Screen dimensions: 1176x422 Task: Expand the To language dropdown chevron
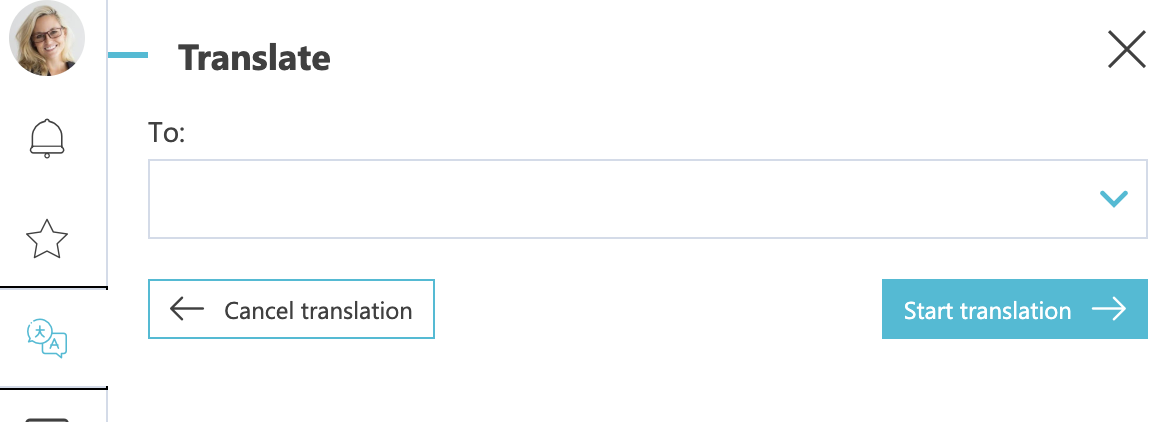point(1114,199)
